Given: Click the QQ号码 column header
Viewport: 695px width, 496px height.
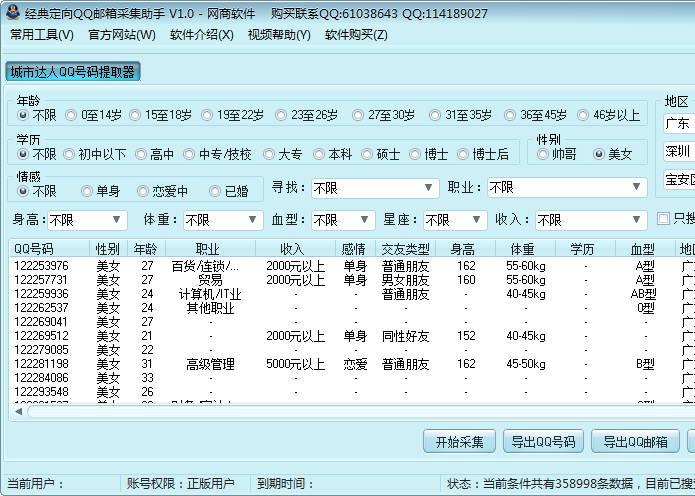Looking at the screenshot, I should (x=49, y=249).
